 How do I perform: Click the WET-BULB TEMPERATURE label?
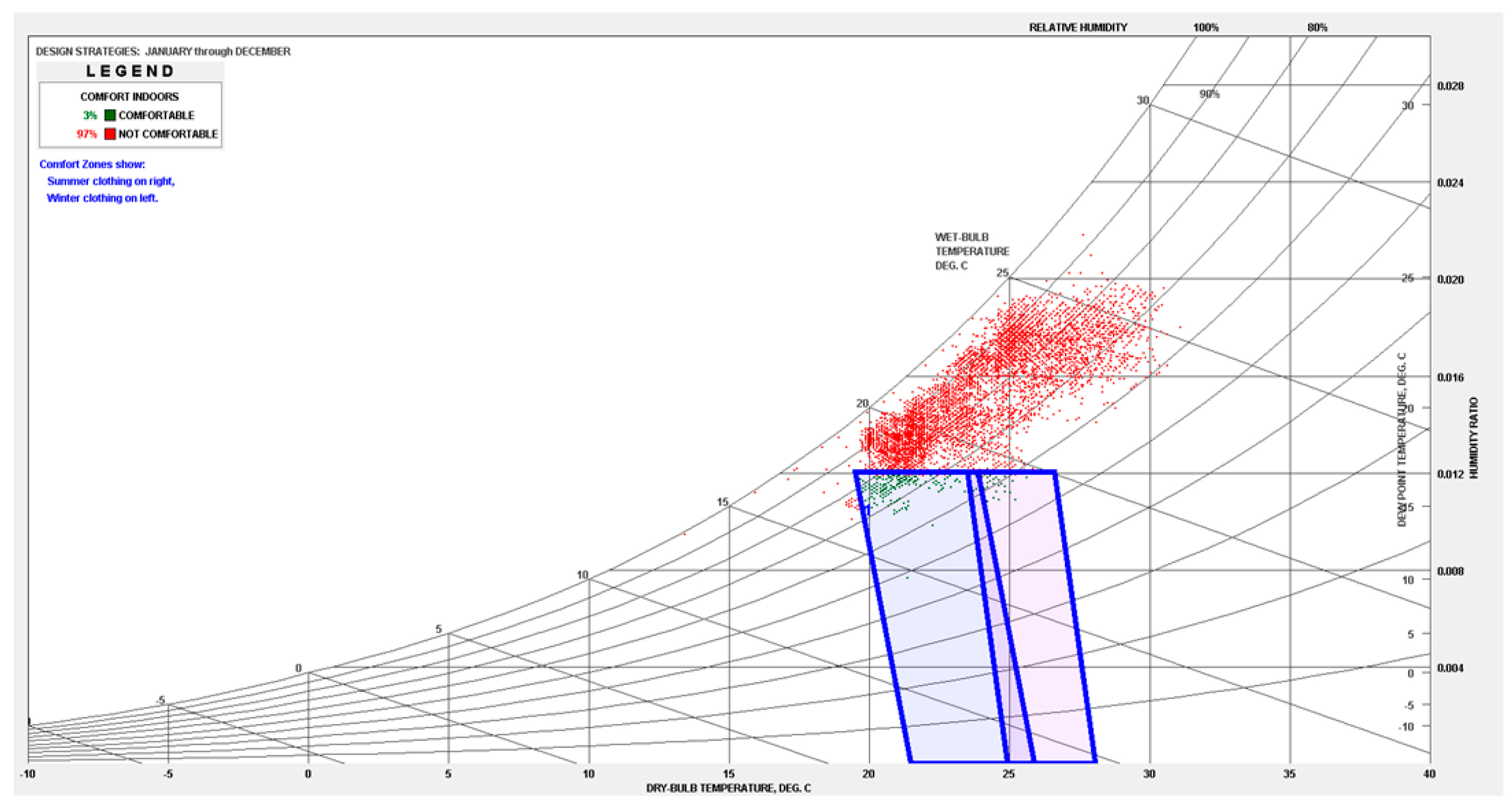971,251
